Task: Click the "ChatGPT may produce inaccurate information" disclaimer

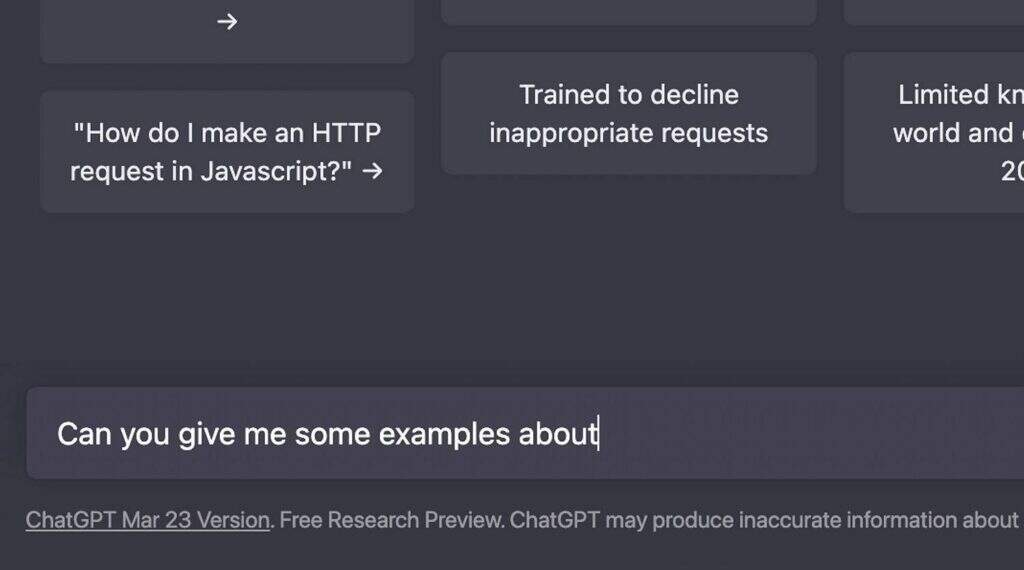Action: click(x=760, y=520)
